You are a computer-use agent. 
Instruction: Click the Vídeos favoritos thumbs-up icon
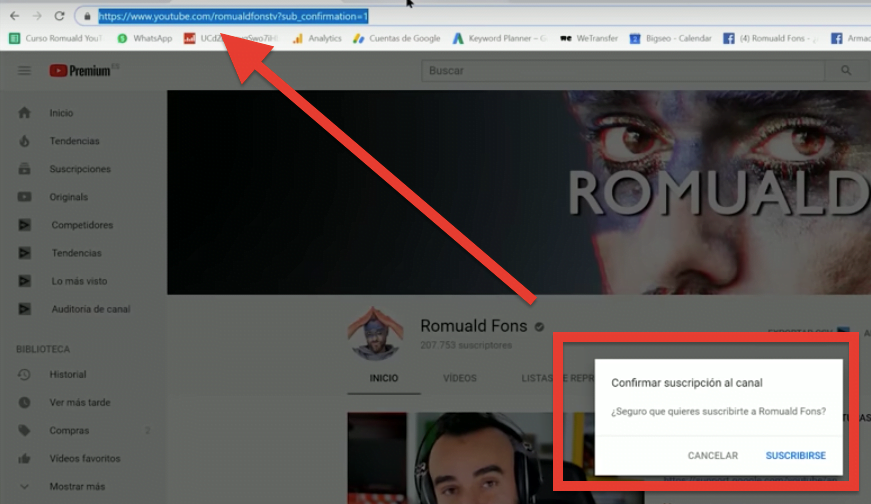pyautogui.click(x=24, y=458)
